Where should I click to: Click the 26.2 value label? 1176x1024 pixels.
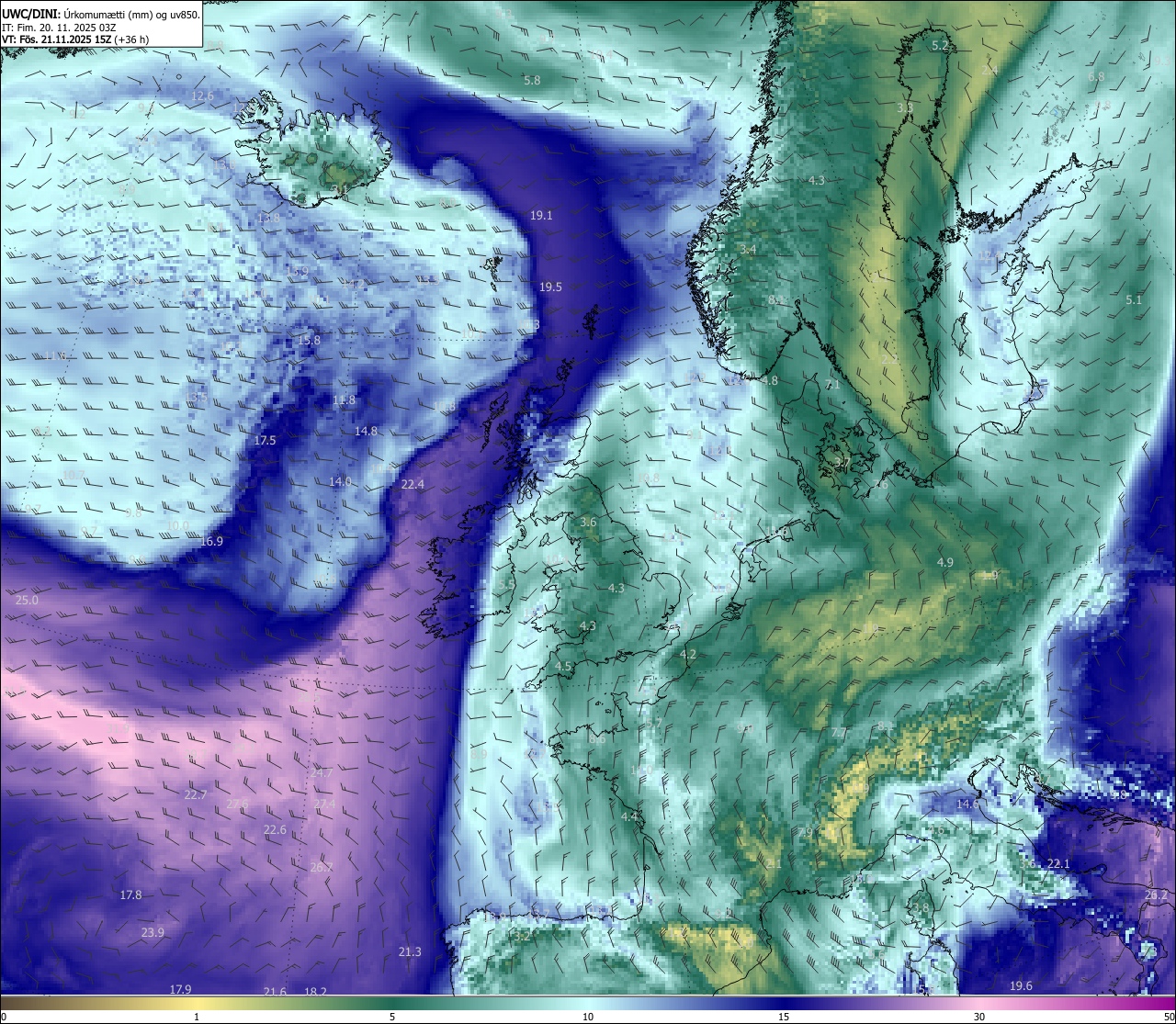1156,895
